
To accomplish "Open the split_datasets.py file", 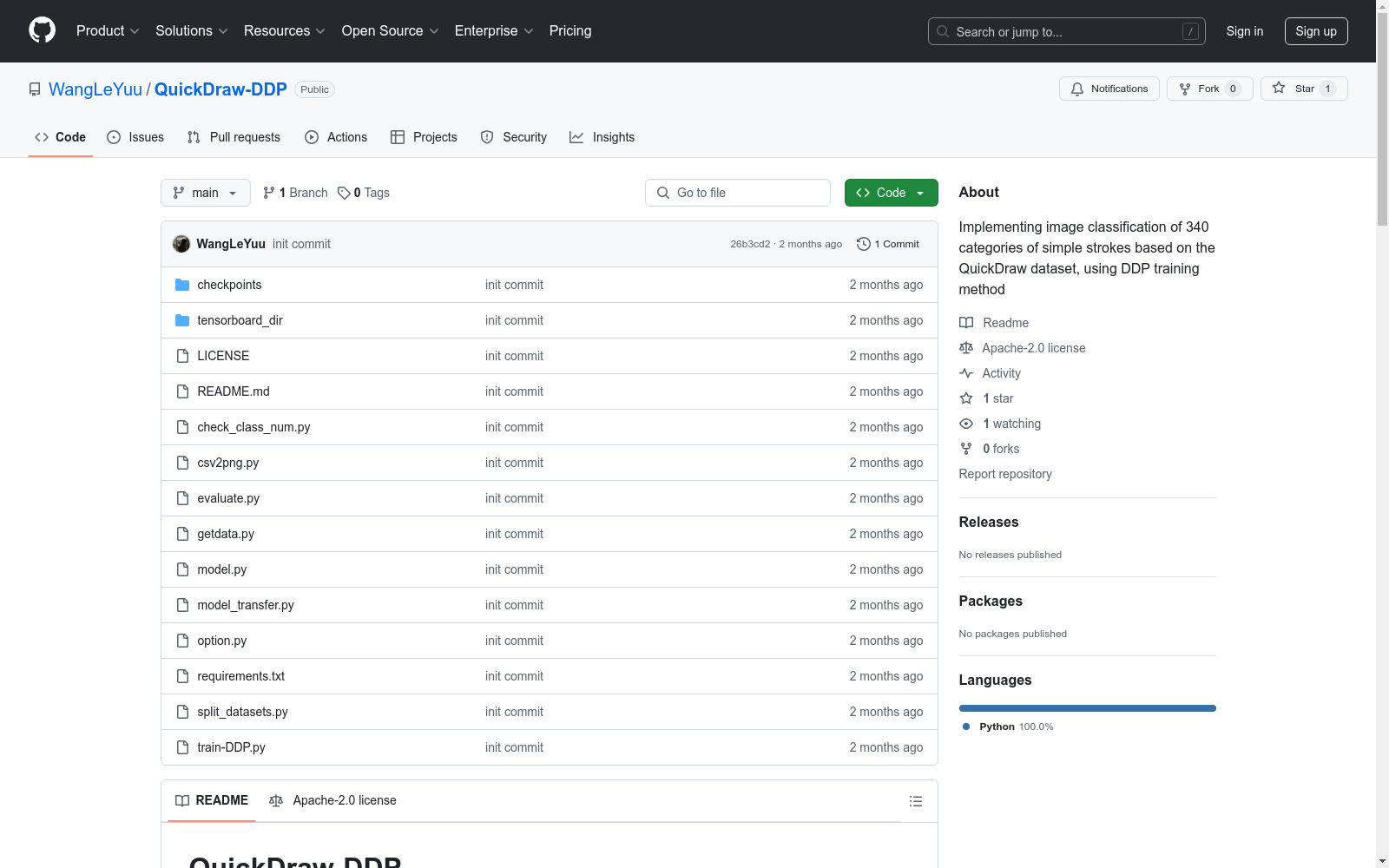I will pos(242,712).
